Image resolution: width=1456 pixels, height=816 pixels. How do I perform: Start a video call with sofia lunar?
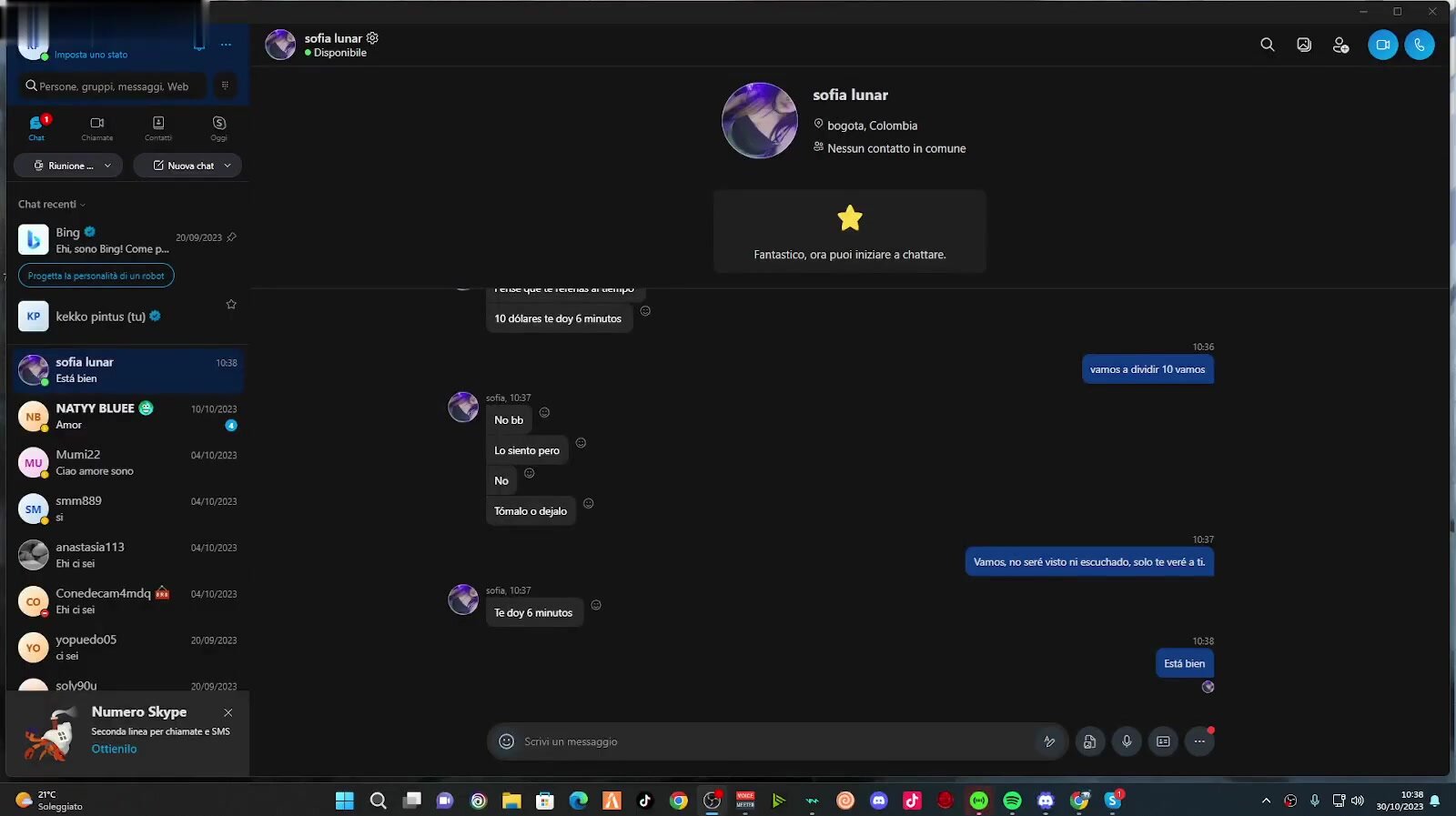coord(1382,45)
